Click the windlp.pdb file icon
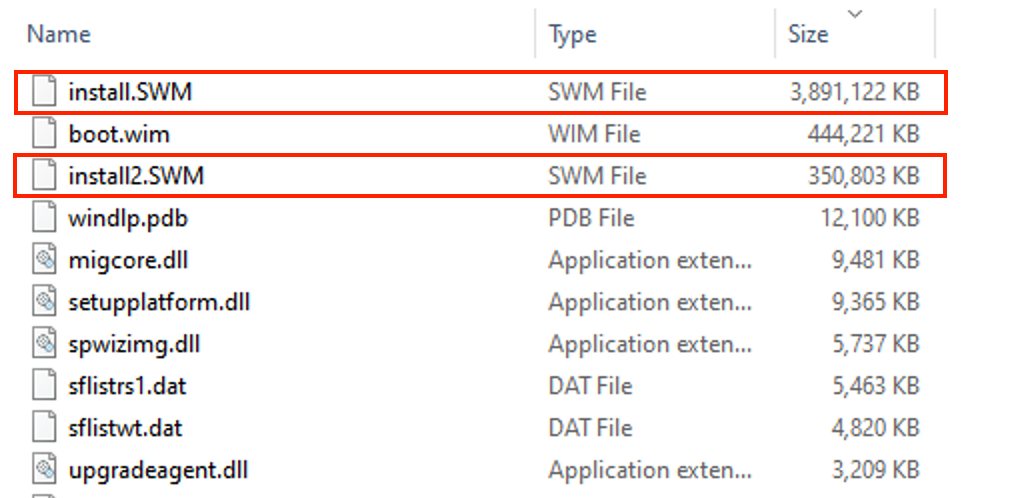1014x498 pixels. tap(43, 218)
